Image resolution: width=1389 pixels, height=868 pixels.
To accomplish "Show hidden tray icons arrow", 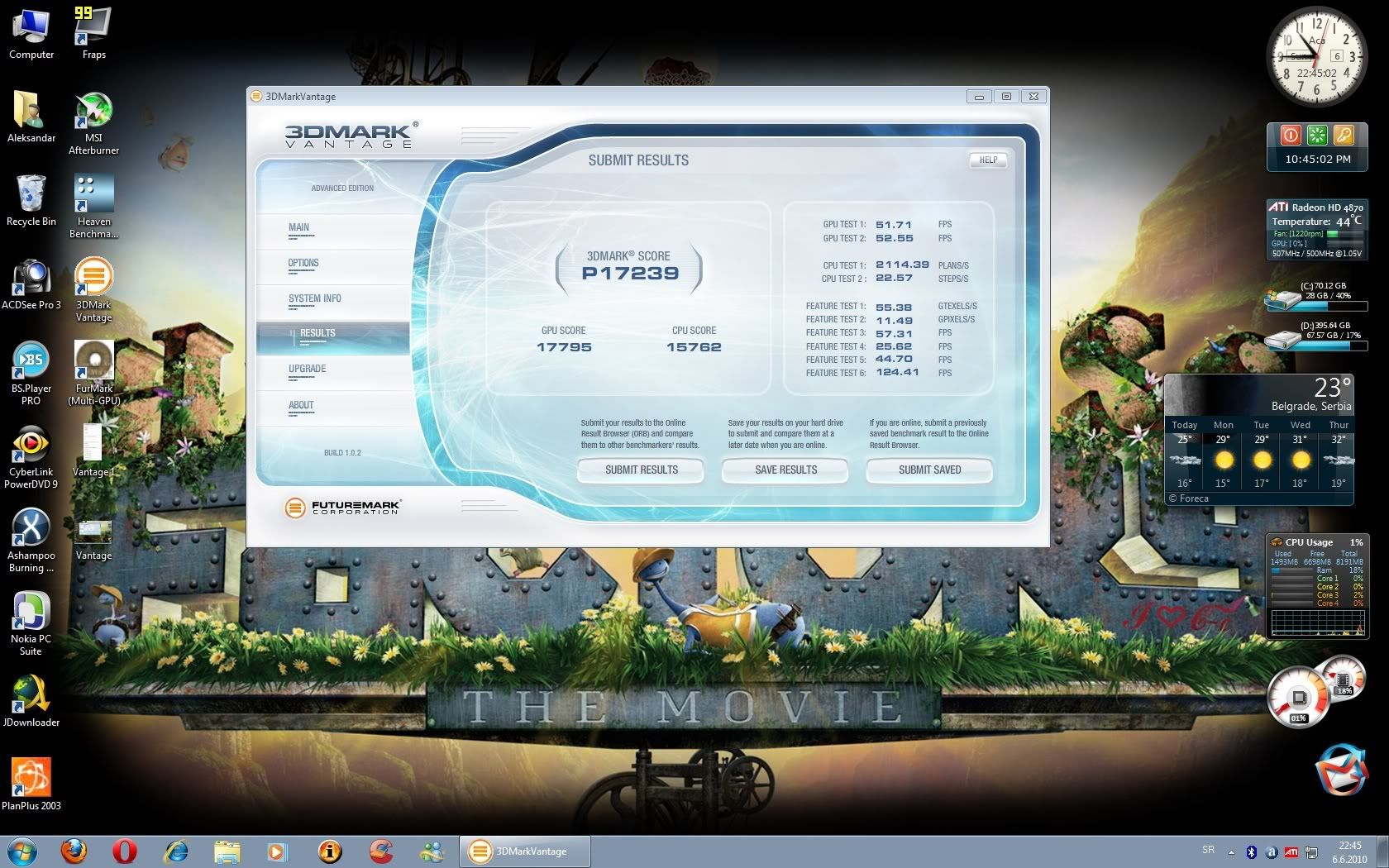I will click(1231, 851).
